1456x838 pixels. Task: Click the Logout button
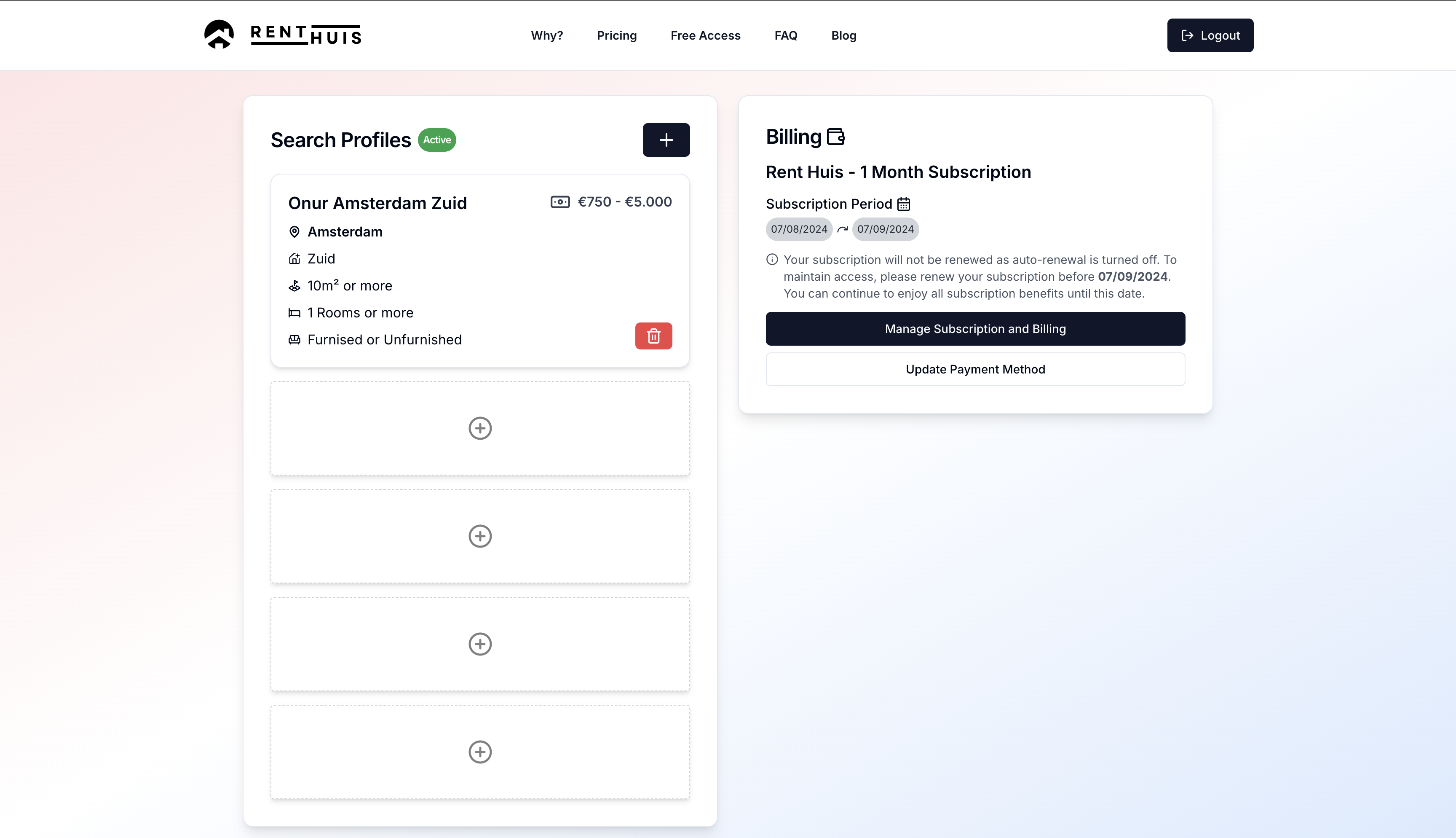[1210, 36]
